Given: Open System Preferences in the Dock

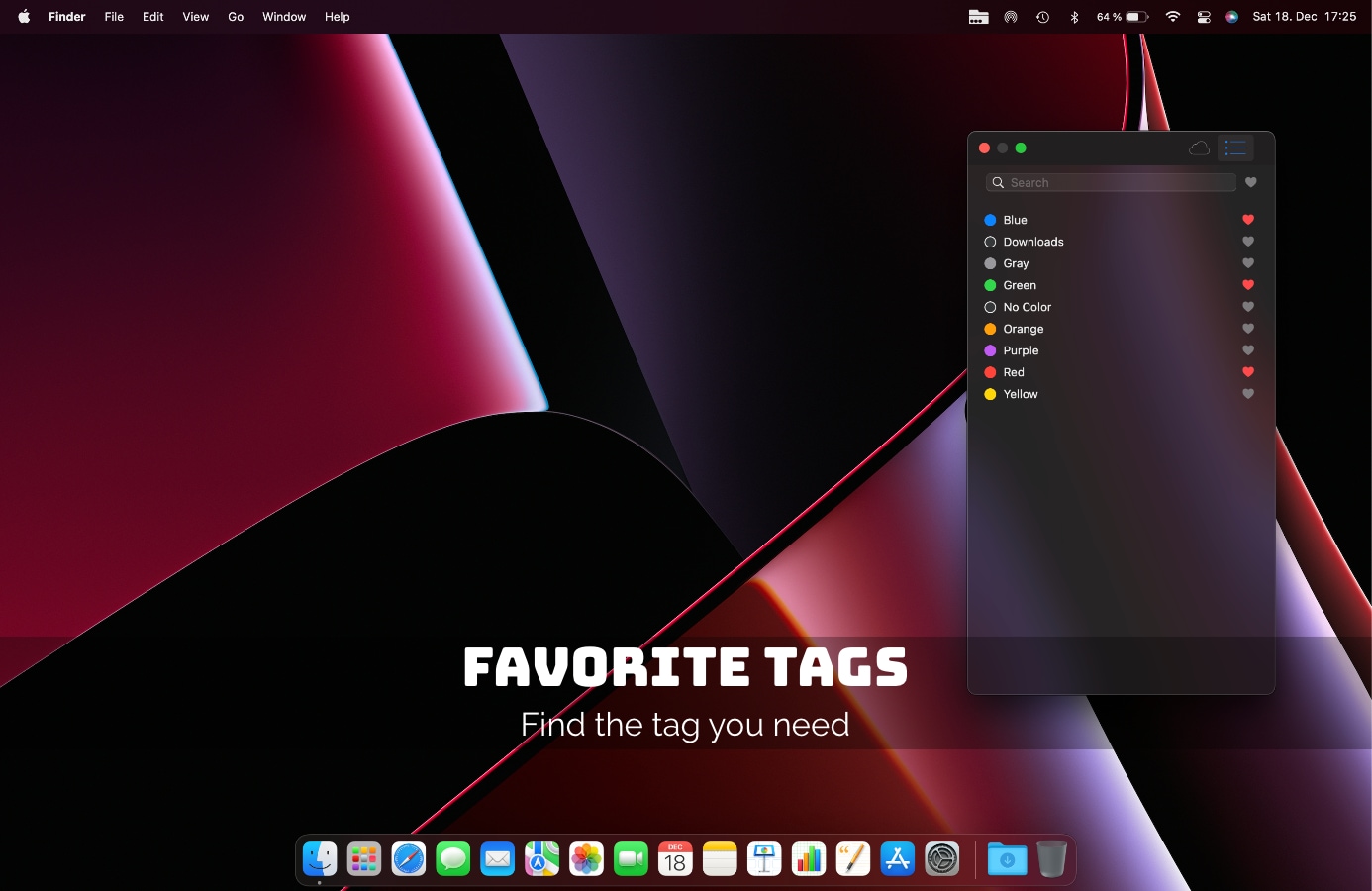Looking at the screenshot, I should [x=942, y=859].
